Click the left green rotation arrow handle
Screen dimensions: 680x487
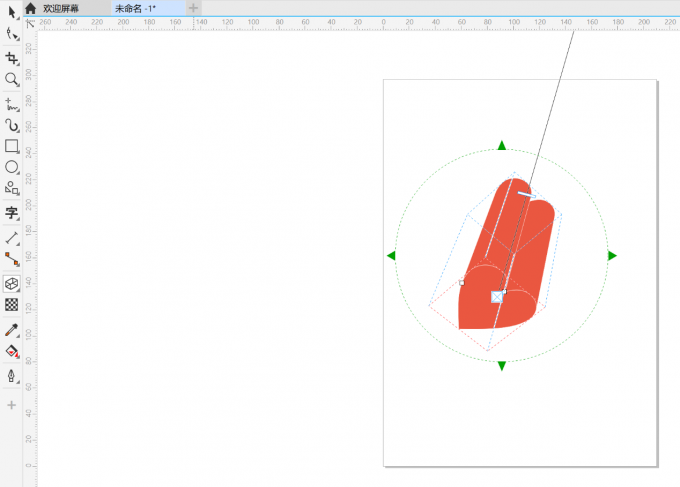coord(391,256)
